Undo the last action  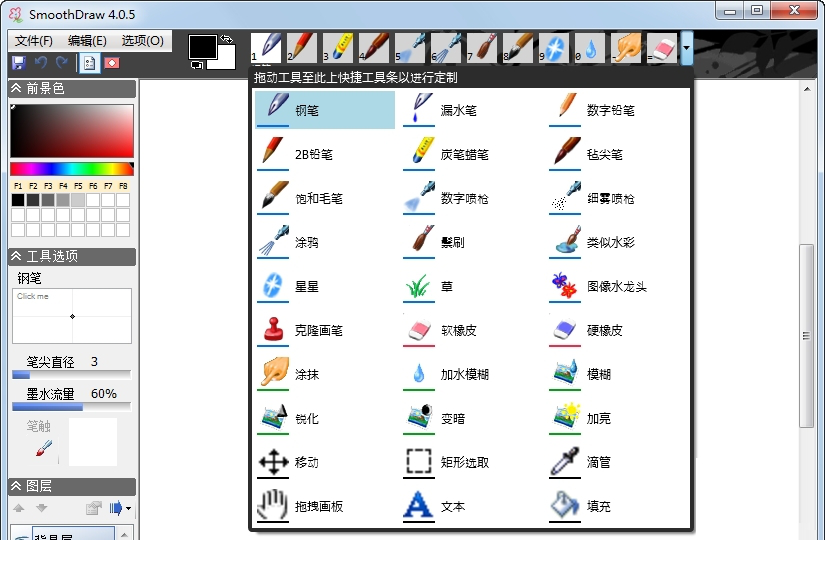point(41,63)
